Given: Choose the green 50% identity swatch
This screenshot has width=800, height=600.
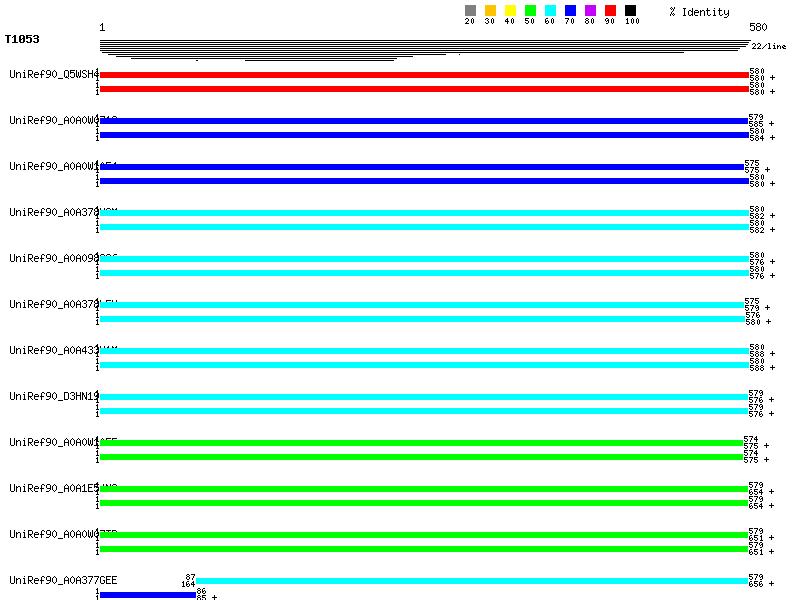Looking at the screenshot, I should [530, 11].
